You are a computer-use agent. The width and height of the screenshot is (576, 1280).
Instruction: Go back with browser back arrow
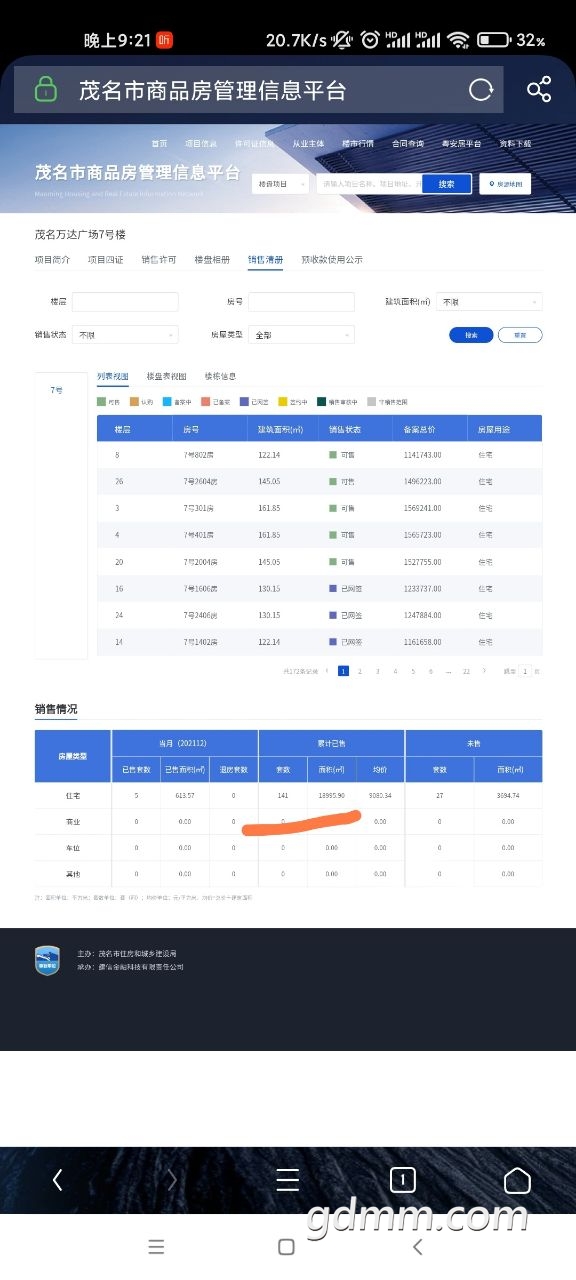pos(57,1180)
